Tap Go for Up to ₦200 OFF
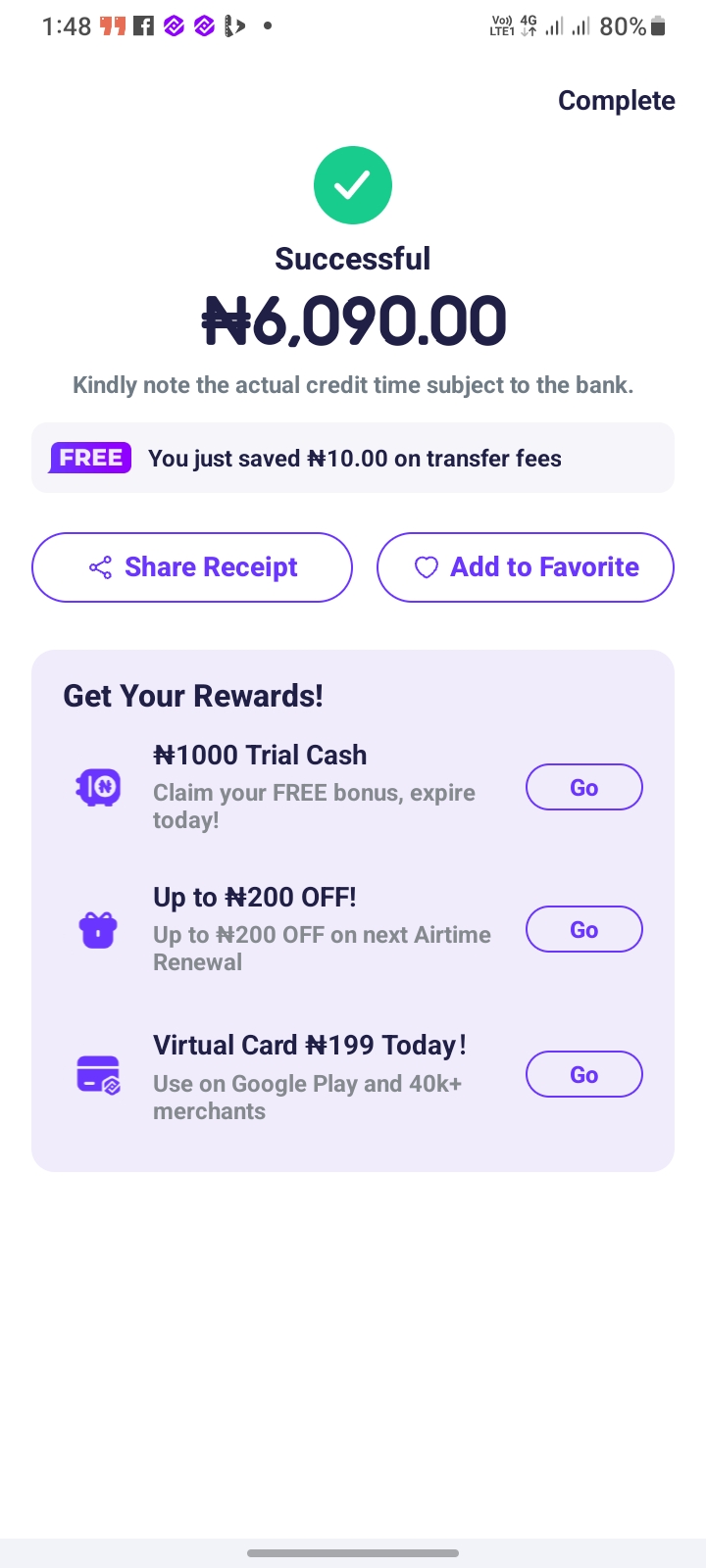This screenshot has height=1568, width=706. [584, 929]
